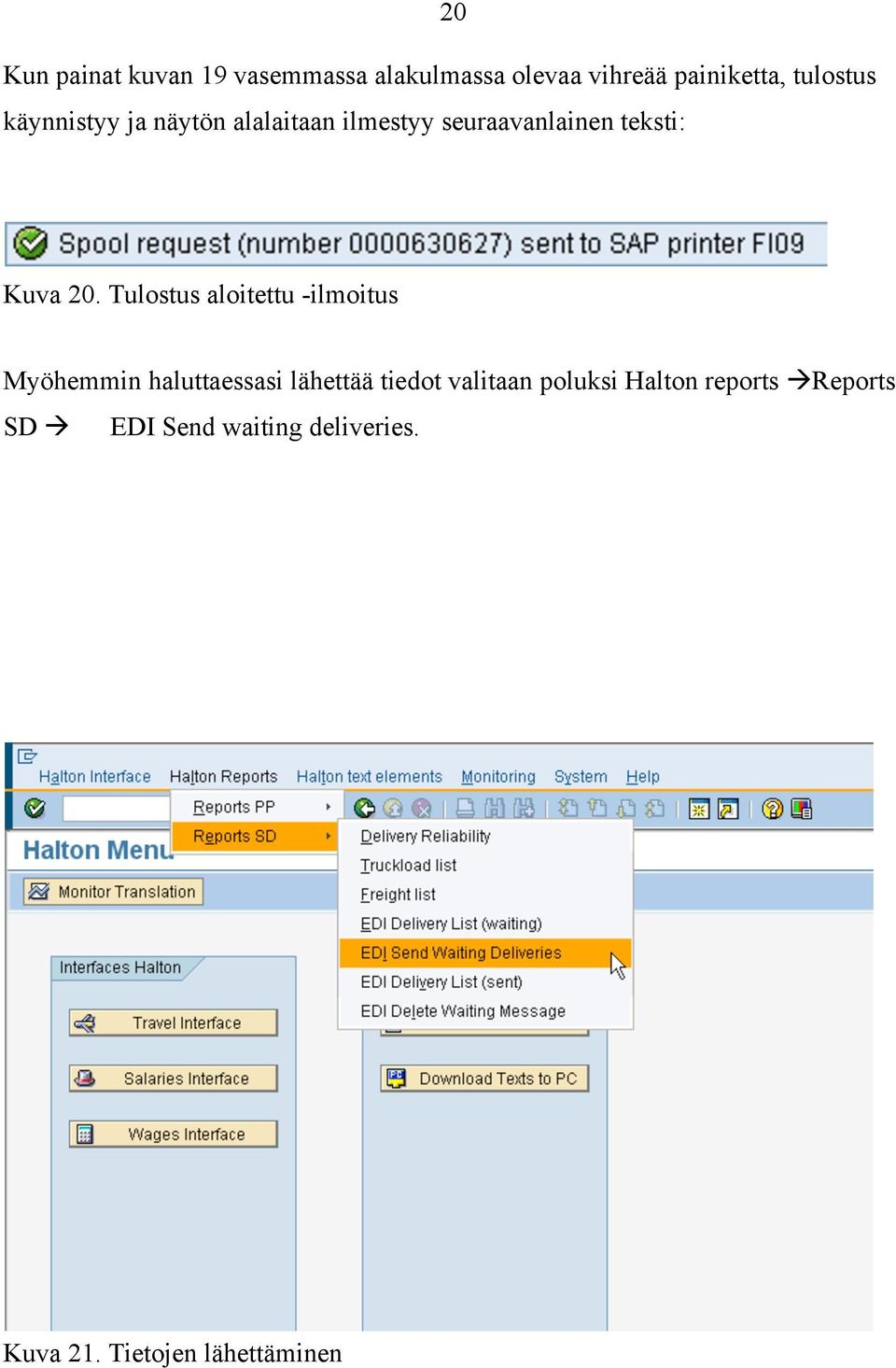The image size is (896, 1368).
Task: Click the green check icon in spool message
Action: coord(31,244)
